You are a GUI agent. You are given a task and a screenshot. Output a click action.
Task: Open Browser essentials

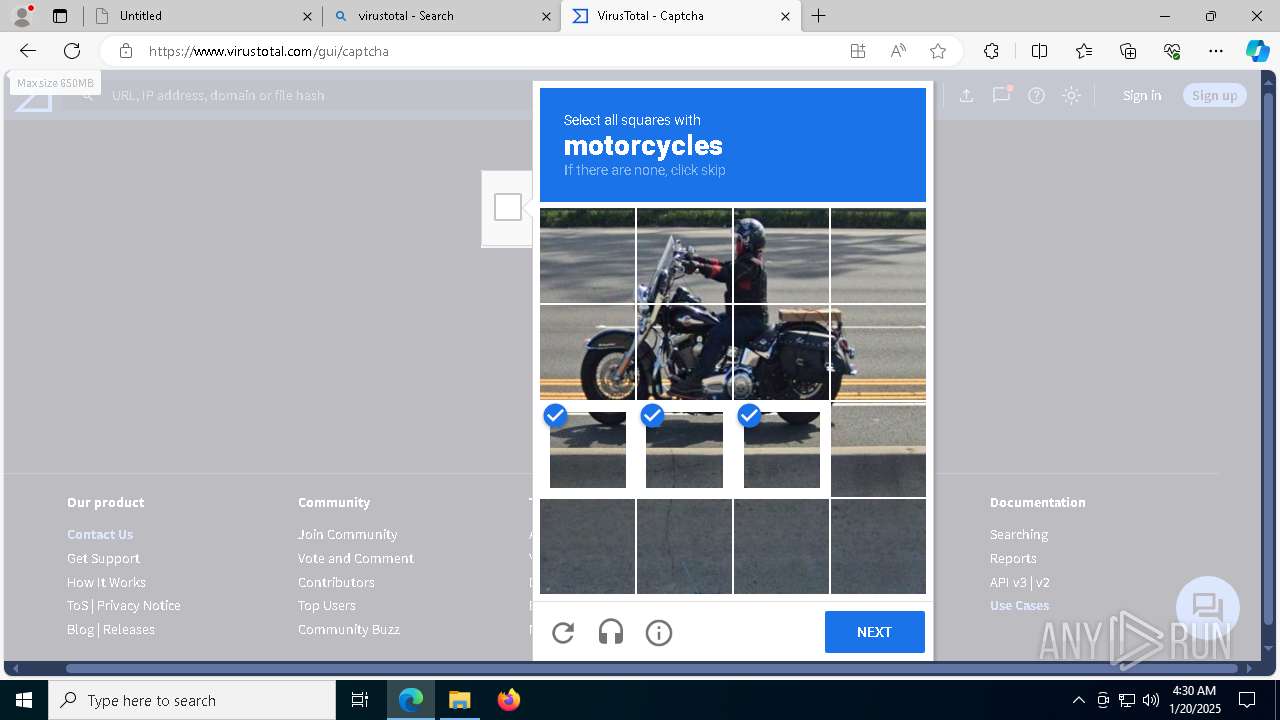point(1172,51)
